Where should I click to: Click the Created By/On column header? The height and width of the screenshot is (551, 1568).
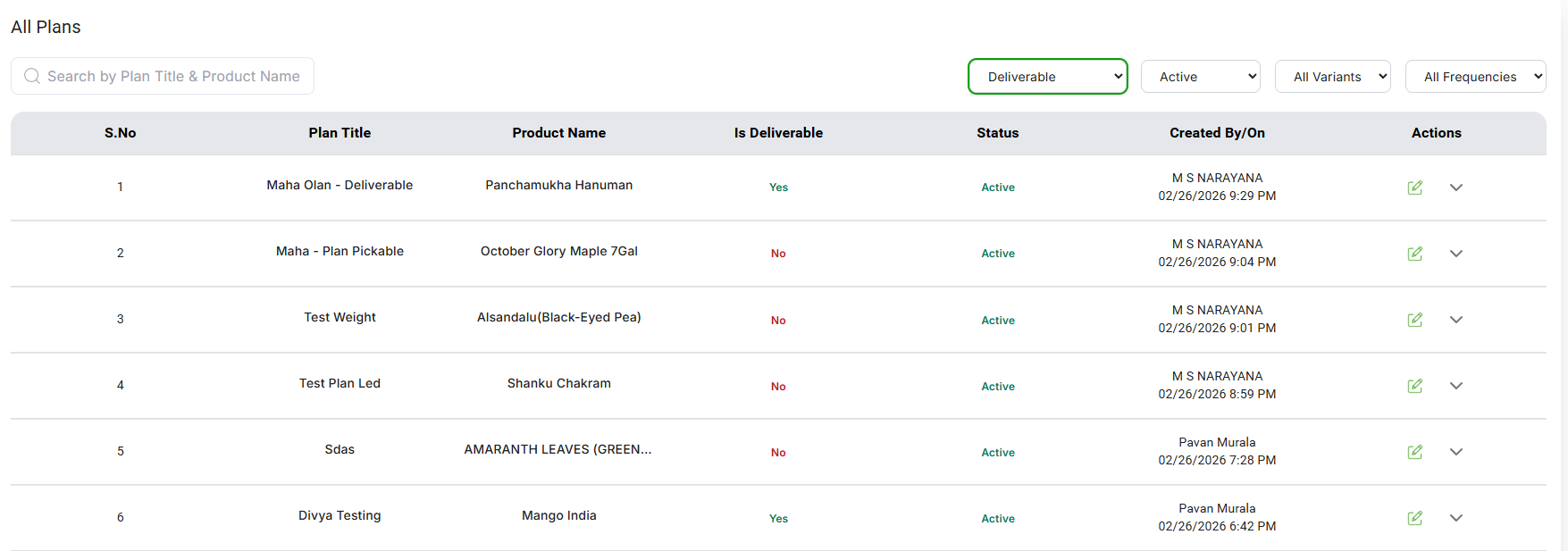pos(1217,133)
